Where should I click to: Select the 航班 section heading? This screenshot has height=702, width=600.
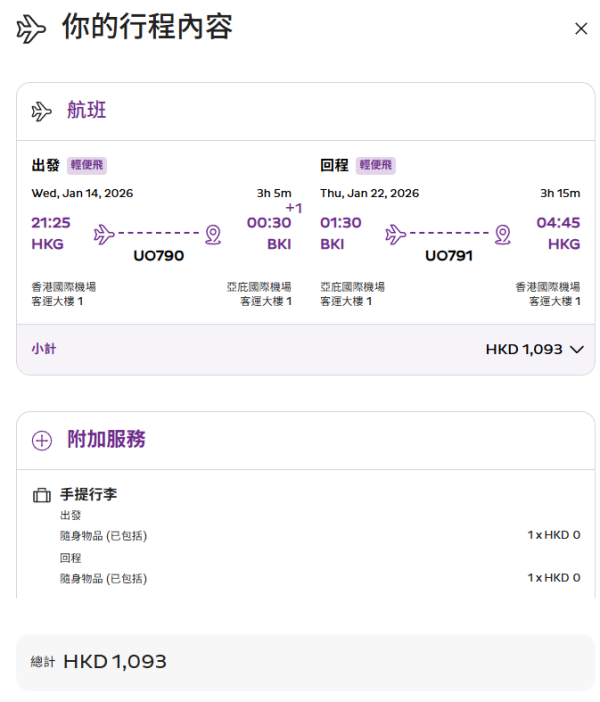[86, 111]
